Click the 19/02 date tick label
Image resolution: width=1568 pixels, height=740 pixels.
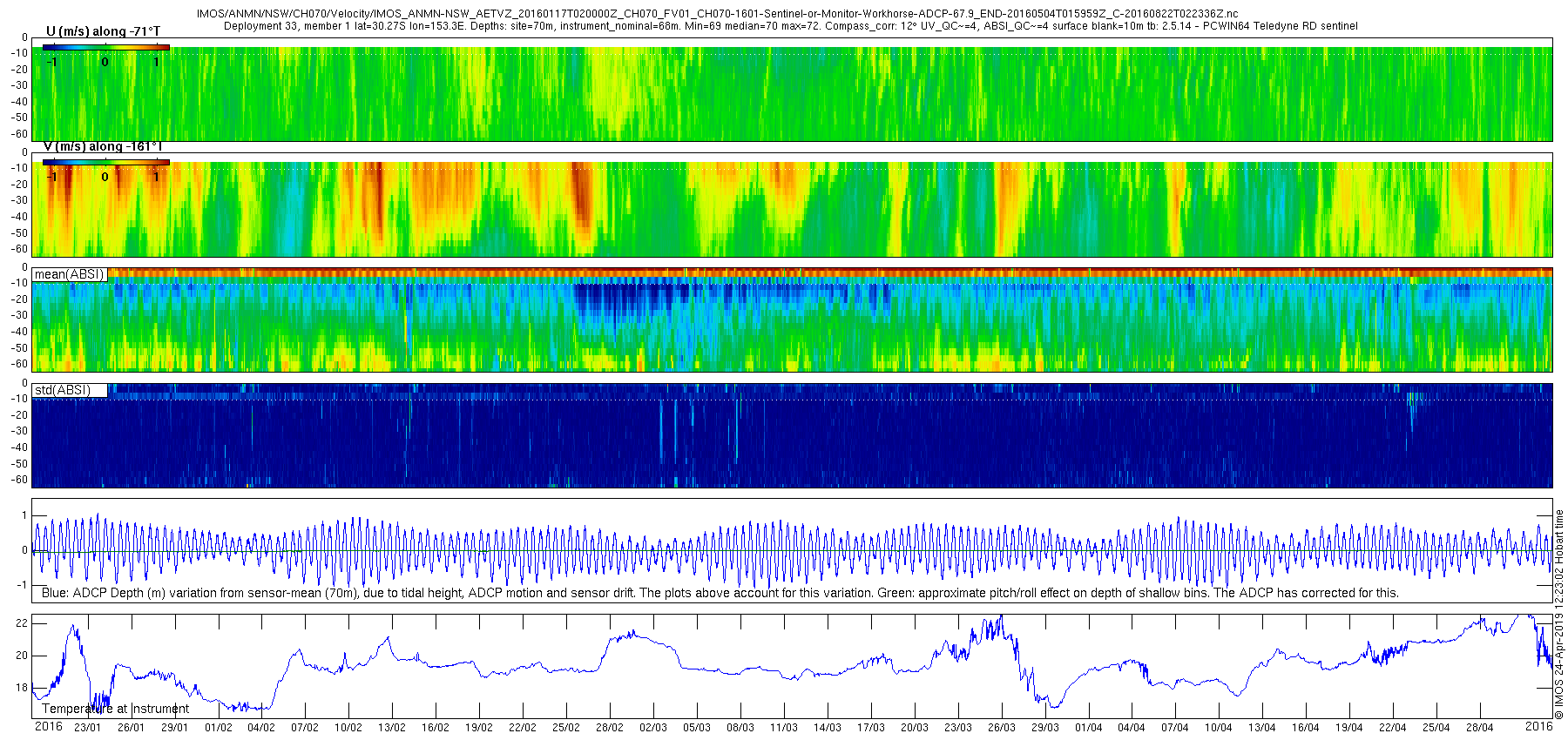[479, 728]
